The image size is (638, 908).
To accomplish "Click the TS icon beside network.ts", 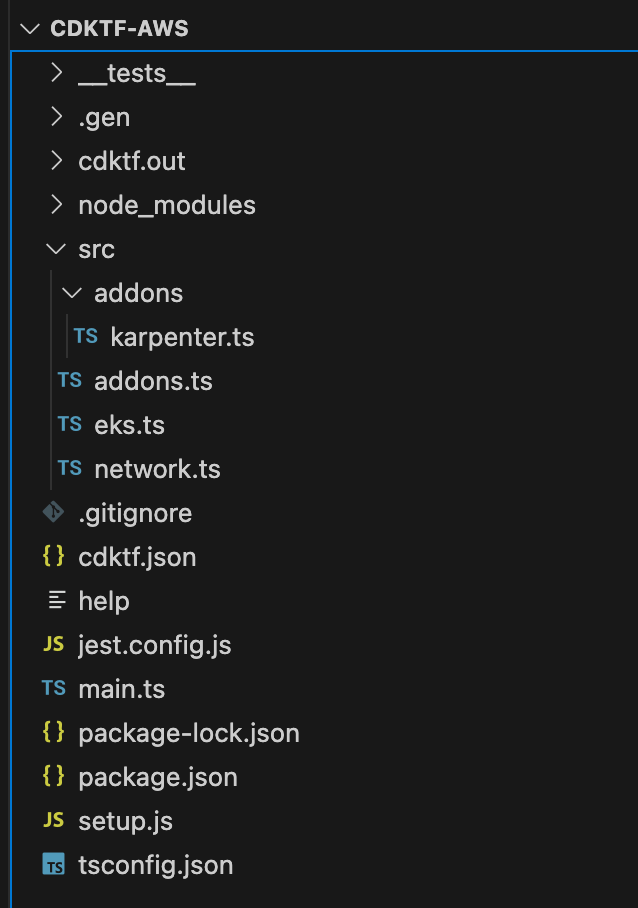I will (68, 468).
